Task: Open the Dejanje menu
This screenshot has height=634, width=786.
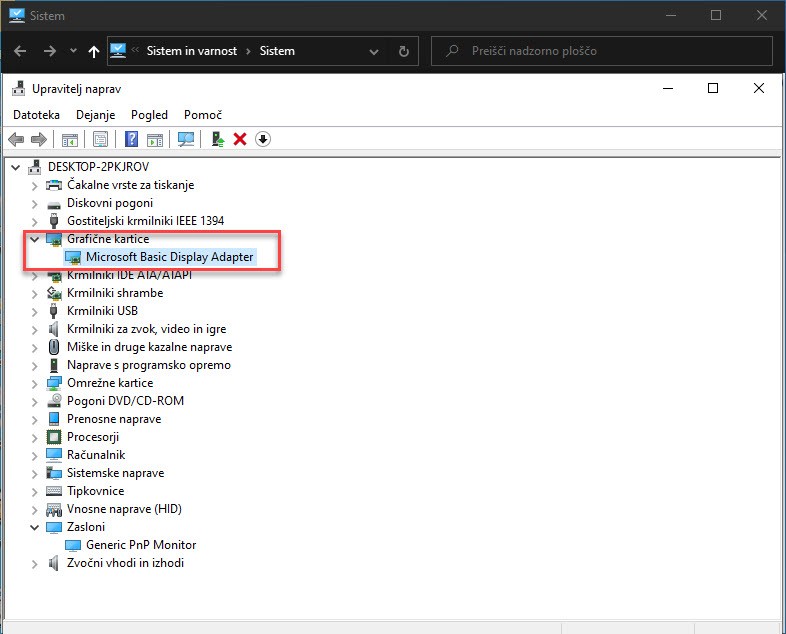Action: click(x=95, y=115)
